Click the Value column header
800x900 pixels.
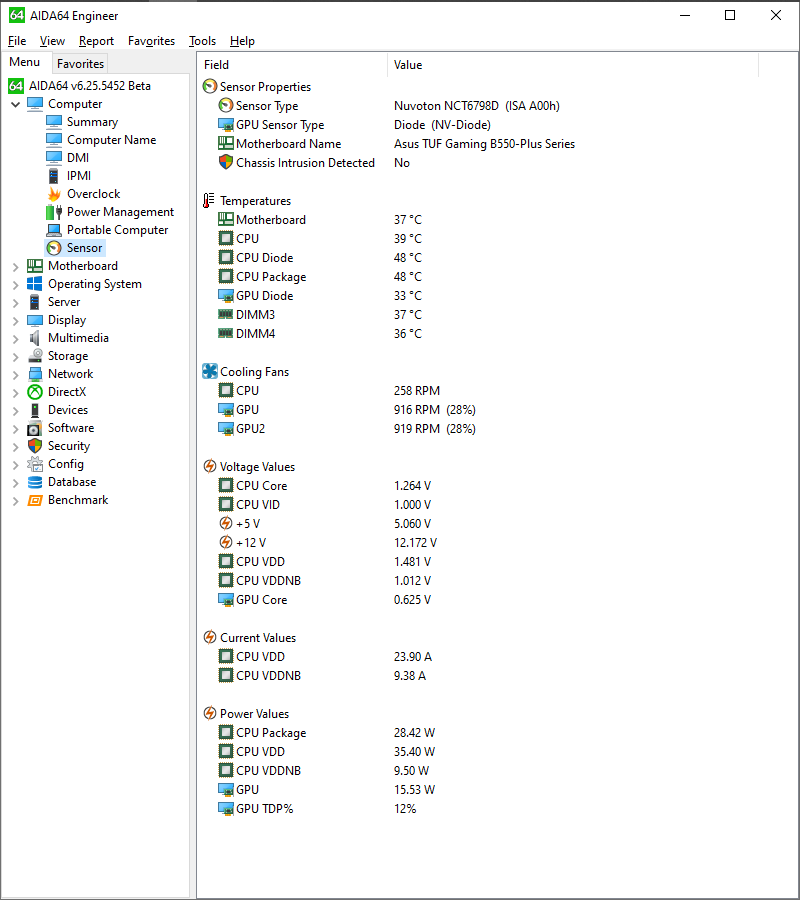573,65
